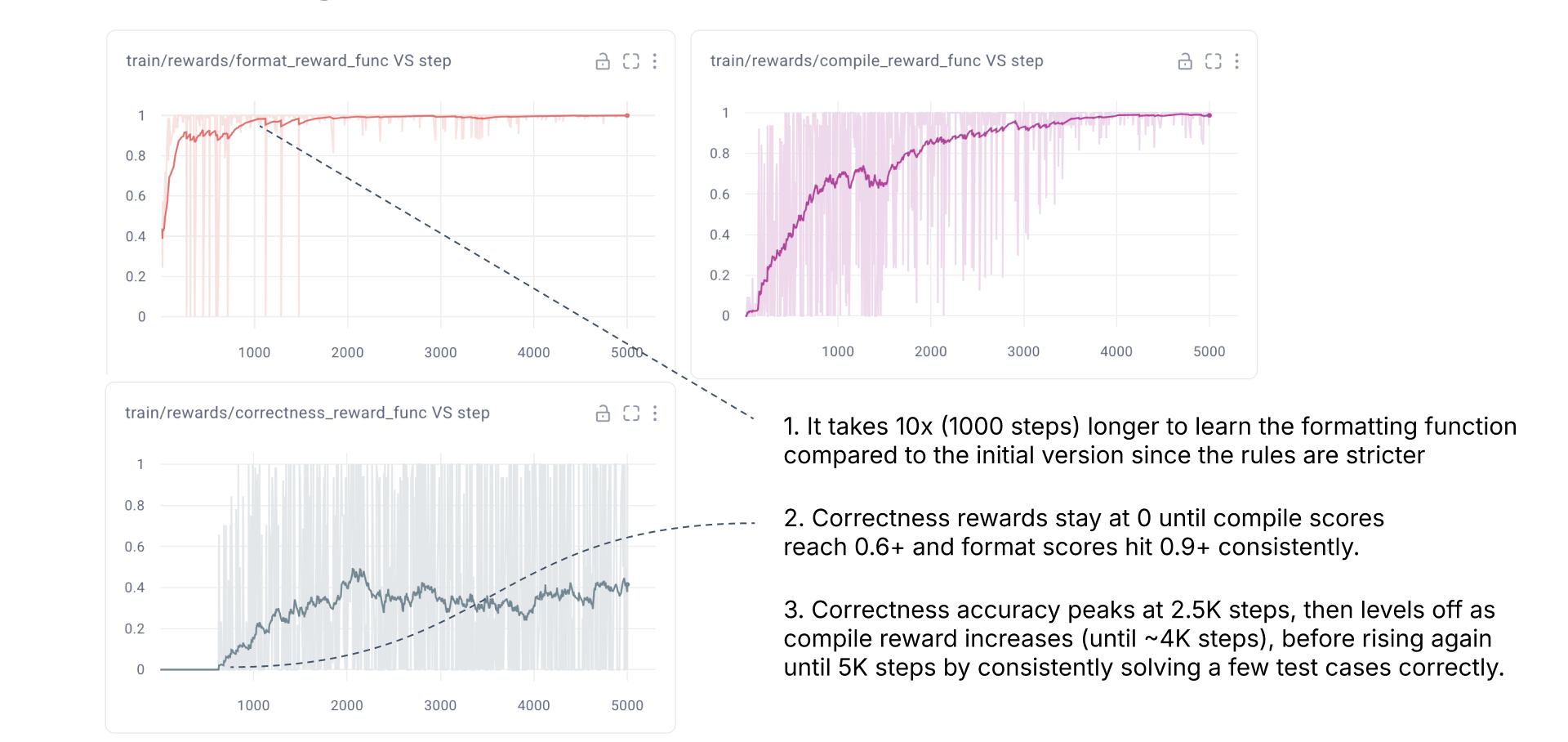Click the 3000 x-axis tick on compile chart
The image size is (1568, 742).
pyautogui.click(x=1023, y=351)
